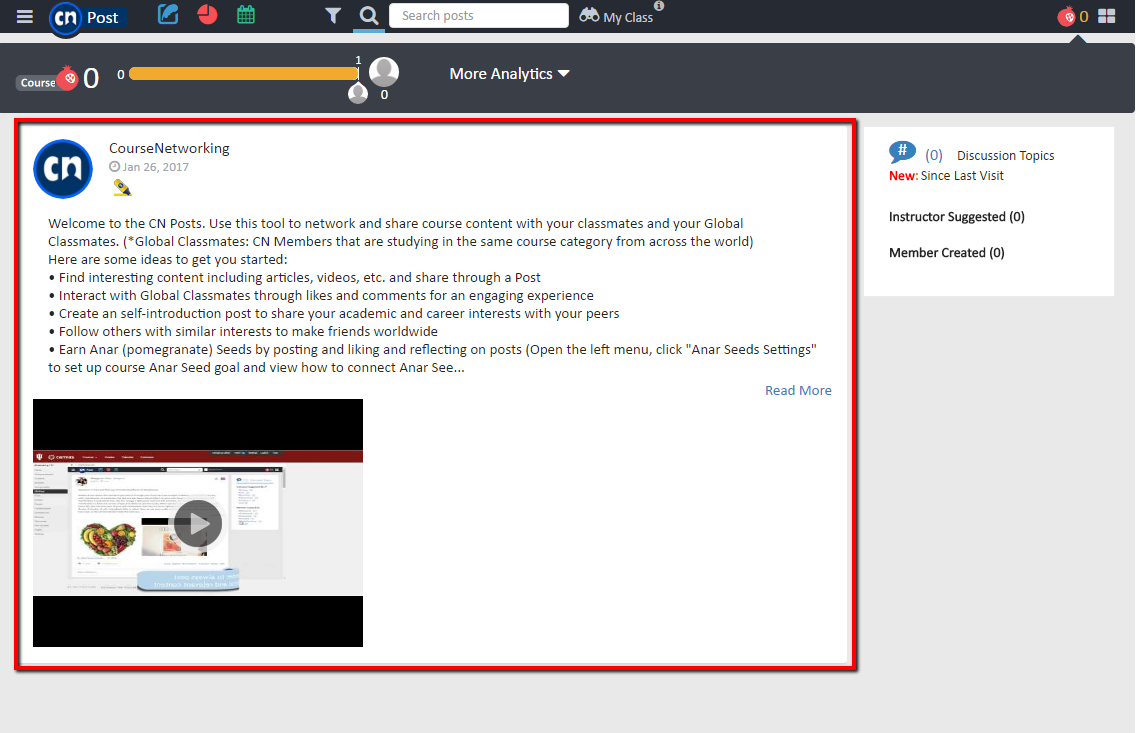Open the CourseNetworking author name
Screen dimensions: 1138x733
tap(169, 148)
